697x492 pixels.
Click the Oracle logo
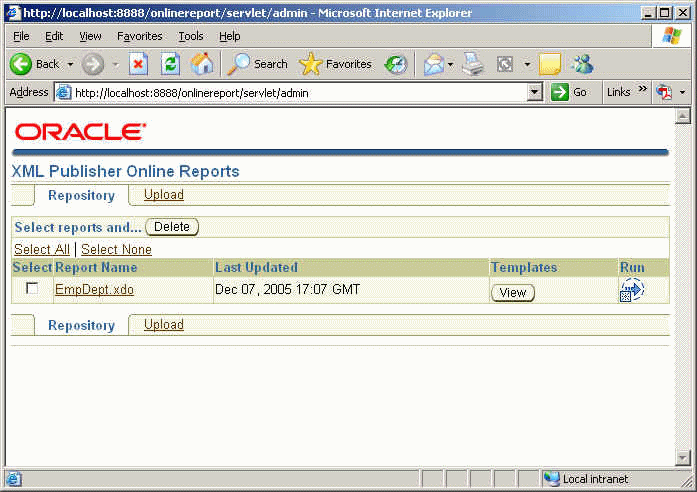click(x=80, y=132)
